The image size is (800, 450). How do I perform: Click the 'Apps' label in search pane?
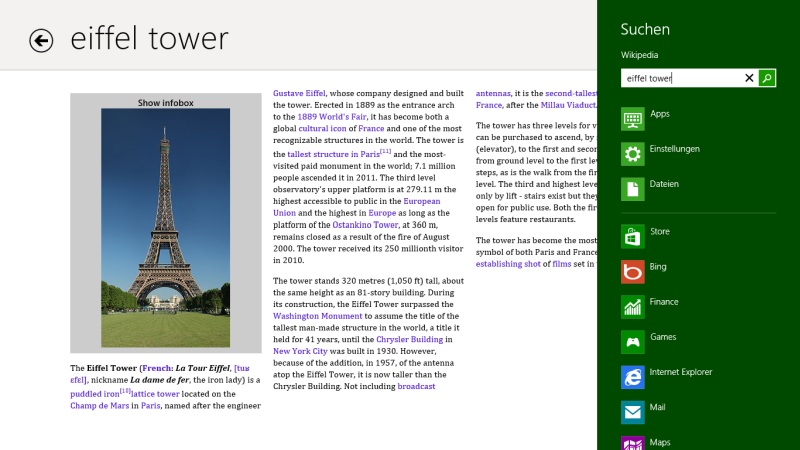[660, 114]
